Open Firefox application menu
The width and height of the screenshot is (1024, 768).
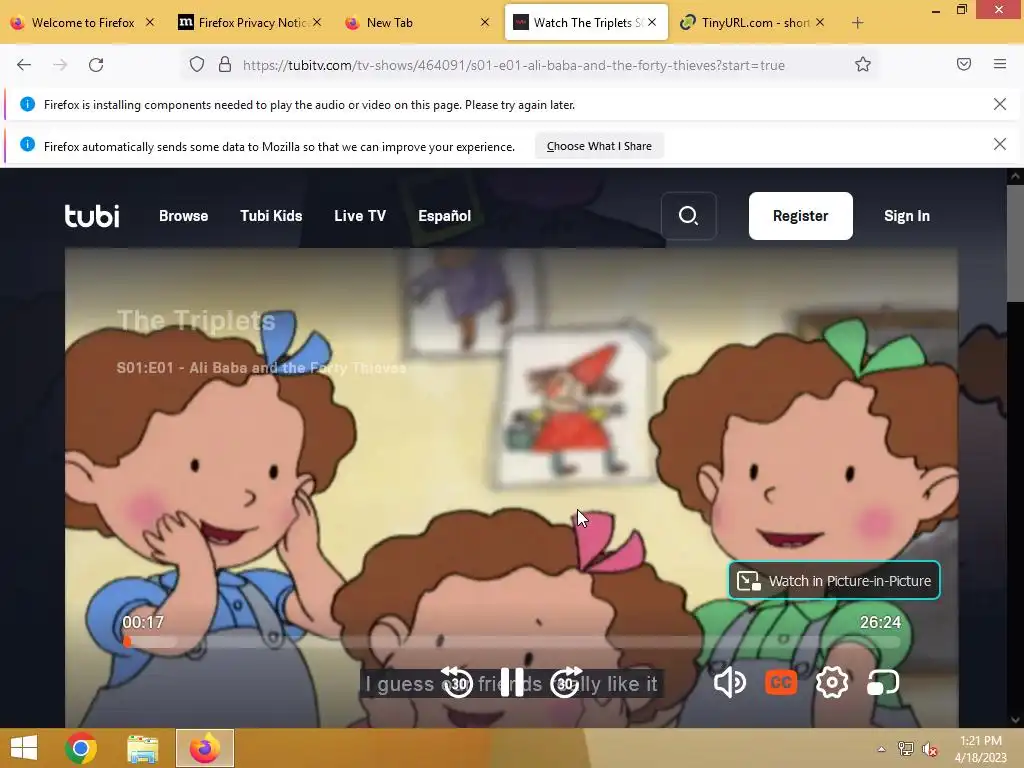point(1000,64)
